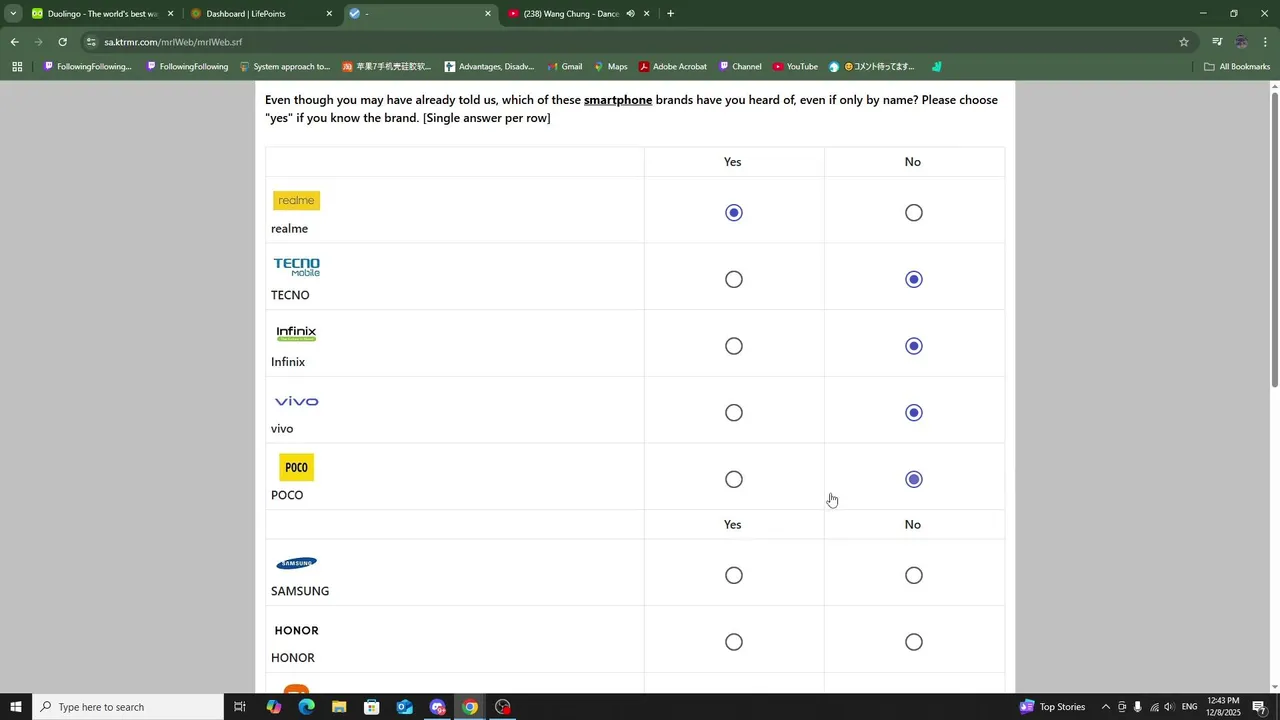Select Yes for vivo

(734, 413)
